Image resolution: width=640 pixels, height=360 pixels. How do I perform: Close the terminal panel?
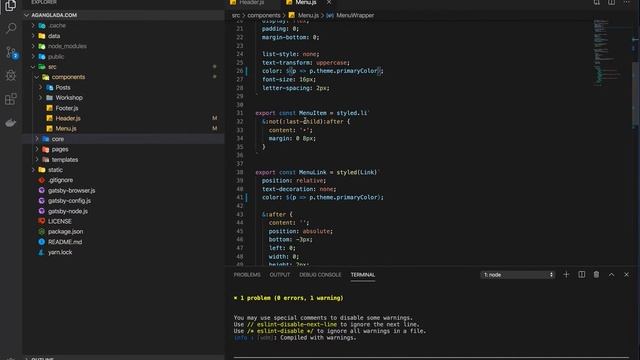click(626, 275)
